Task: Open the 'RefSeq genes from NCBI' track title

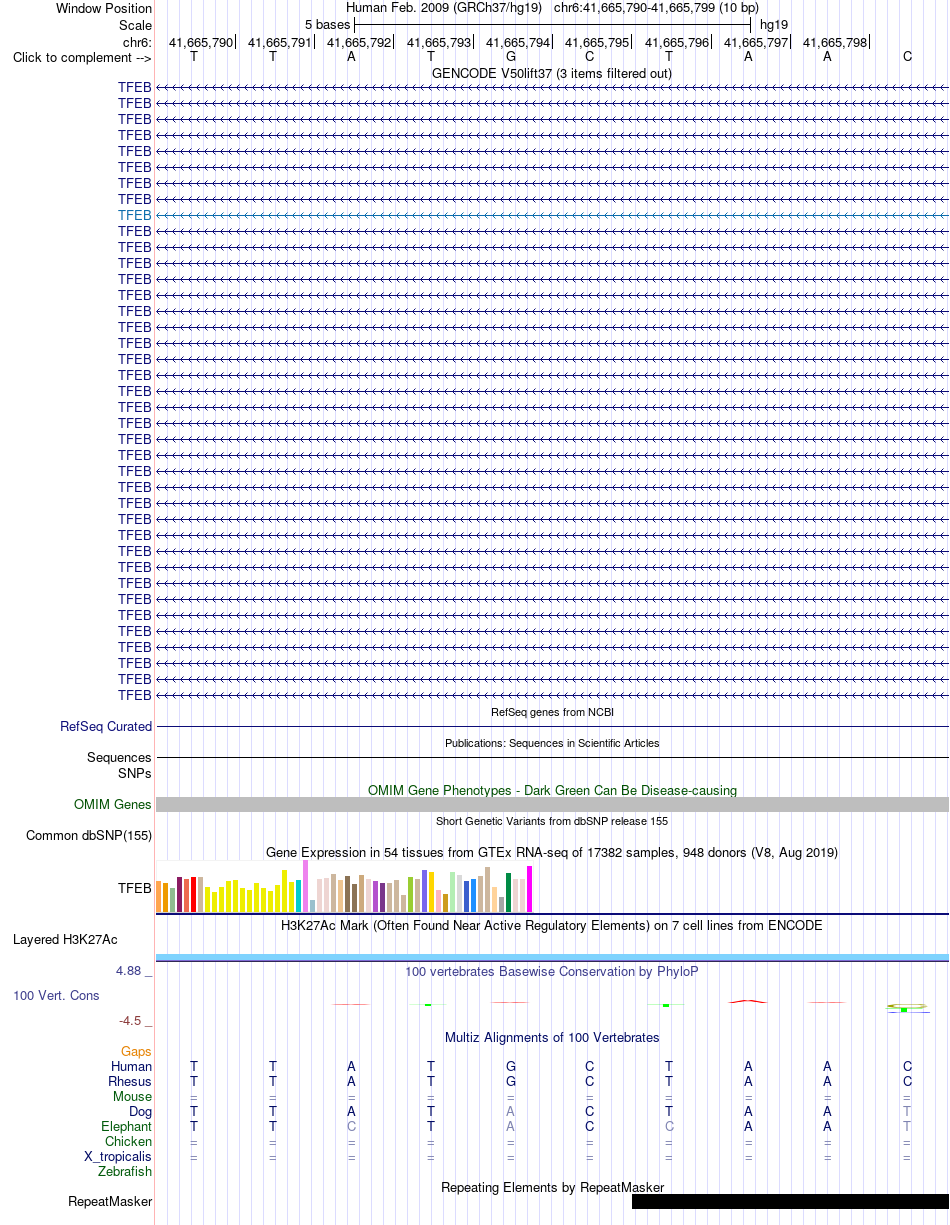Action: pos(552,712)
